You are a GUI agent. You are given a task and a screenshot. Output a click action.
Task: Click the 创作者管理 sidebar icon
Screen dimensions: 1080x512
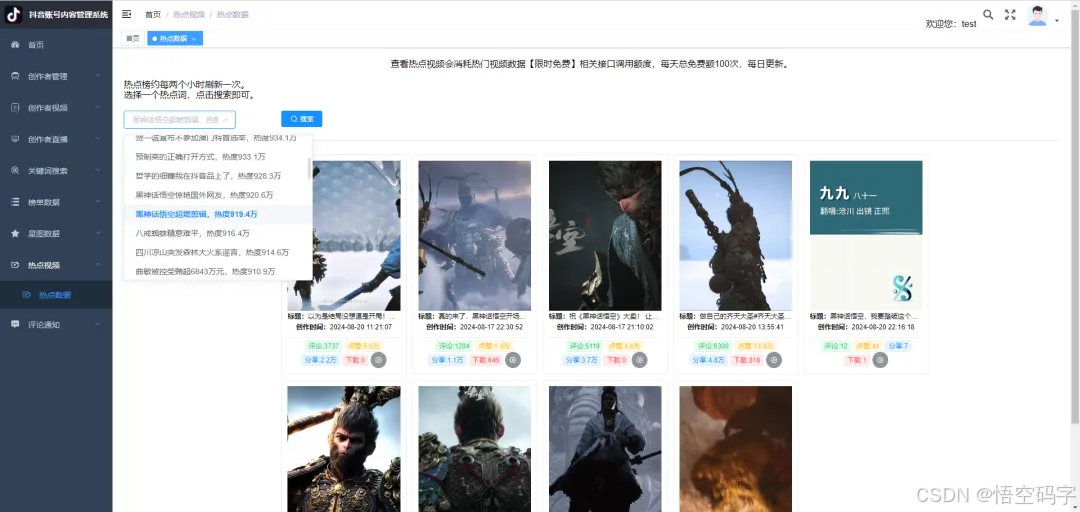click(15, 76)
